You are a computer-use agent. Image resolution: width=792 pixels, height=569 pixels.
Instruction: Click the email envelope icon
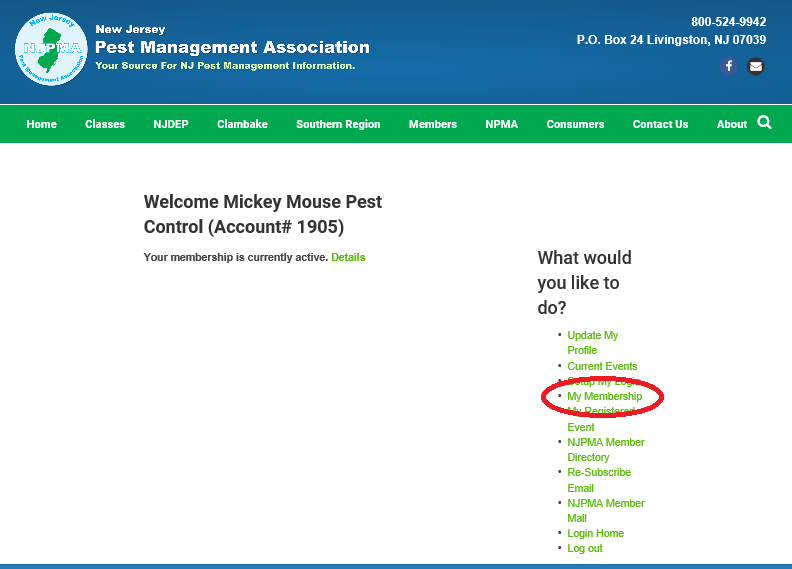point(756,66)
